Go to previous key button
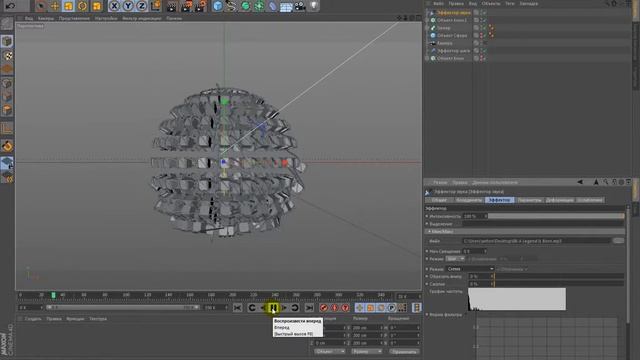The image size is (640, 360). (x=252, y=307)
